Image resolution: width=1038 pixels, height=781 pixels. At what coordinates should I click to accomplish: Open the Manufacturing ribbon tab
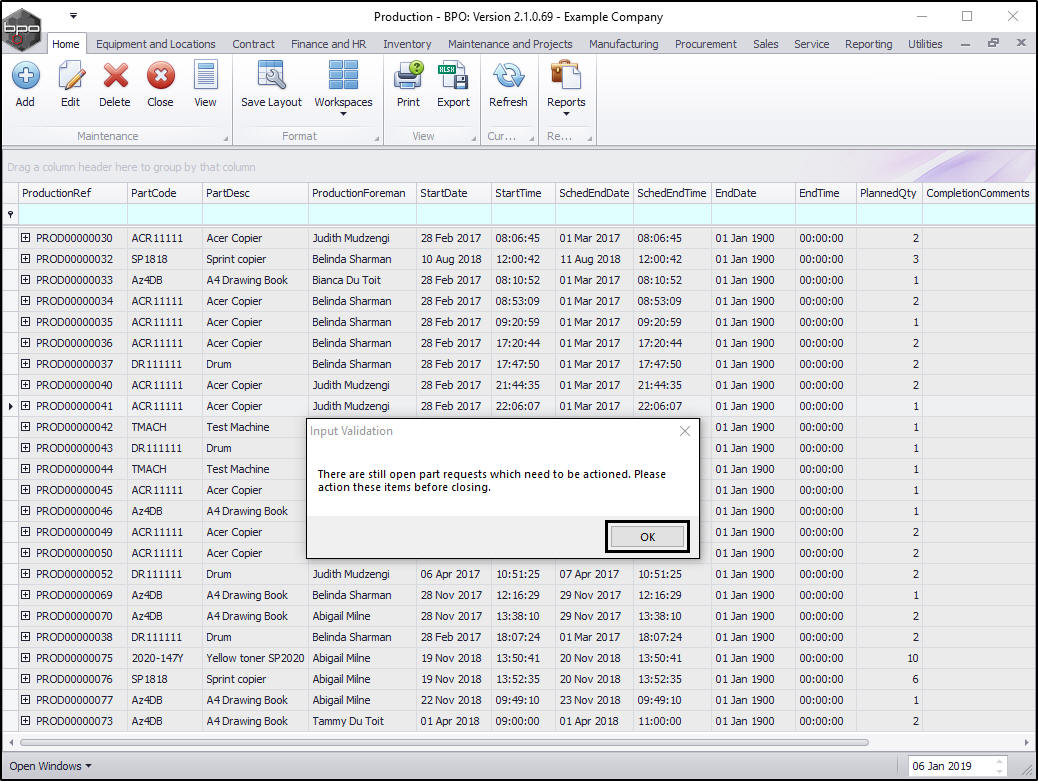tap(623, 44)
